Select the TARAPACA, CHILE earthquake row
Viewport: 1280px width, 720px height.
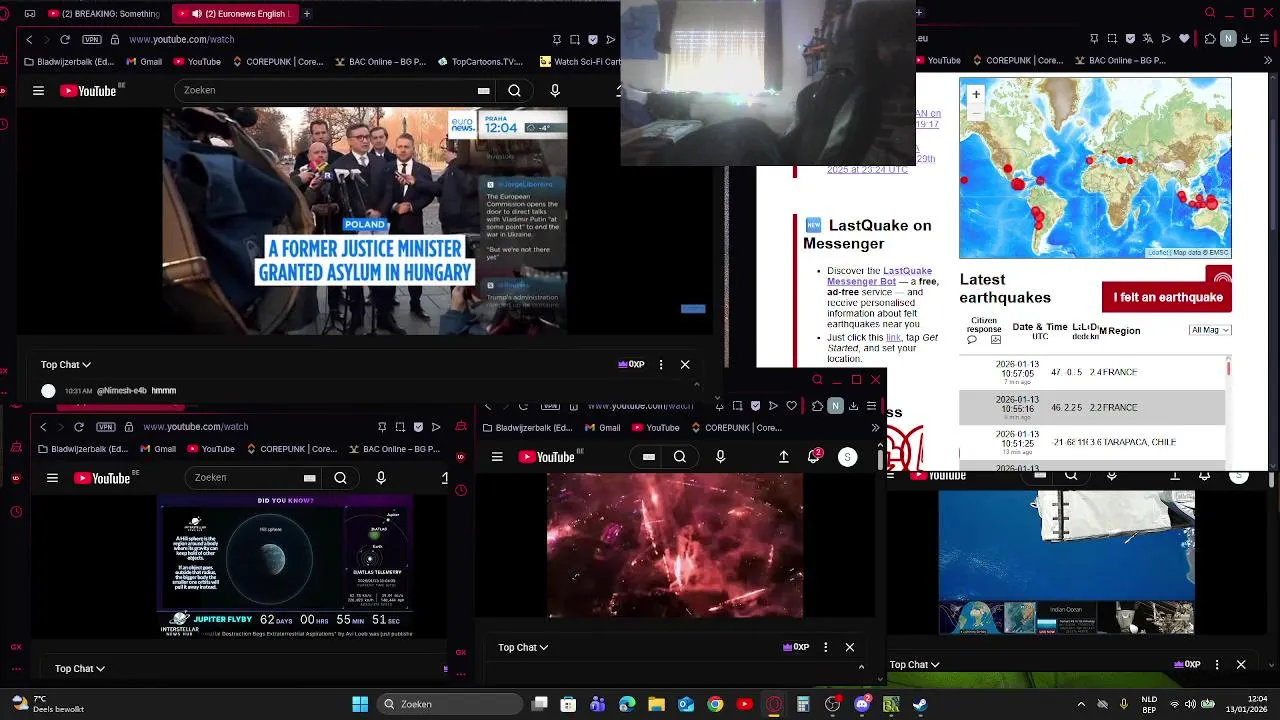point(1092,442)
